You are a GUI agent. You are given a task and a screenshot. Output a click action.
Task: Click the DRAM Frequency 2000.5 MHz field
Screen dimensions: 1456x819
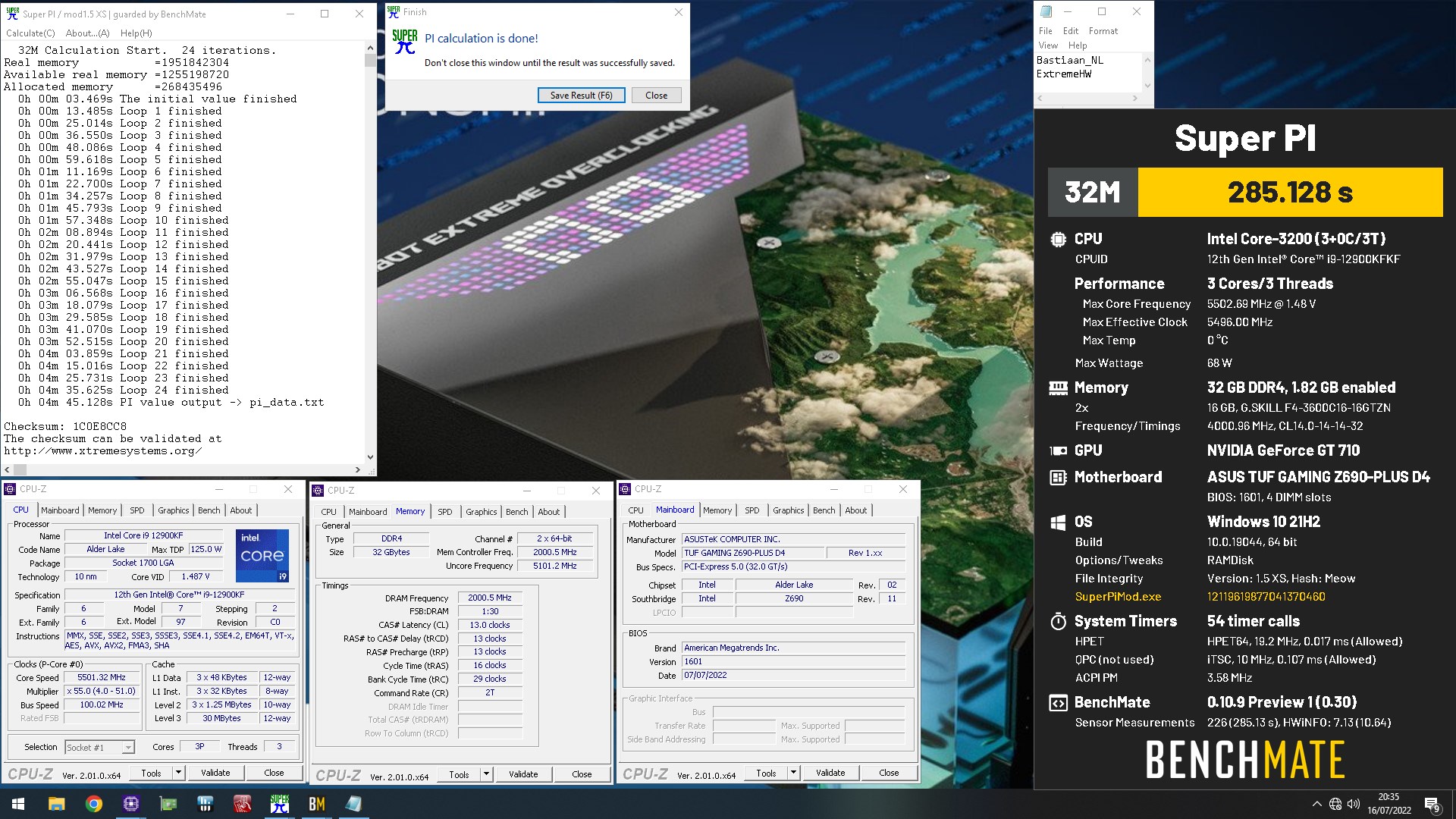pyautogui.click(x=490, y=598)
